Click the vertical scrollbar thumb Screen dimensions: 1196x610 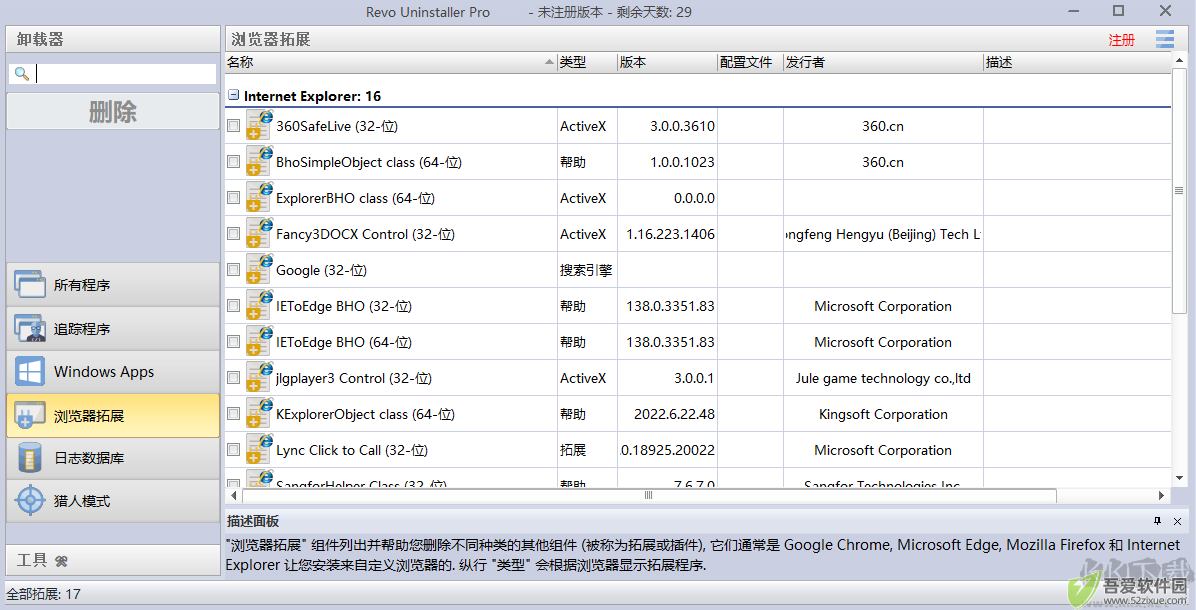pos(1179,191)
